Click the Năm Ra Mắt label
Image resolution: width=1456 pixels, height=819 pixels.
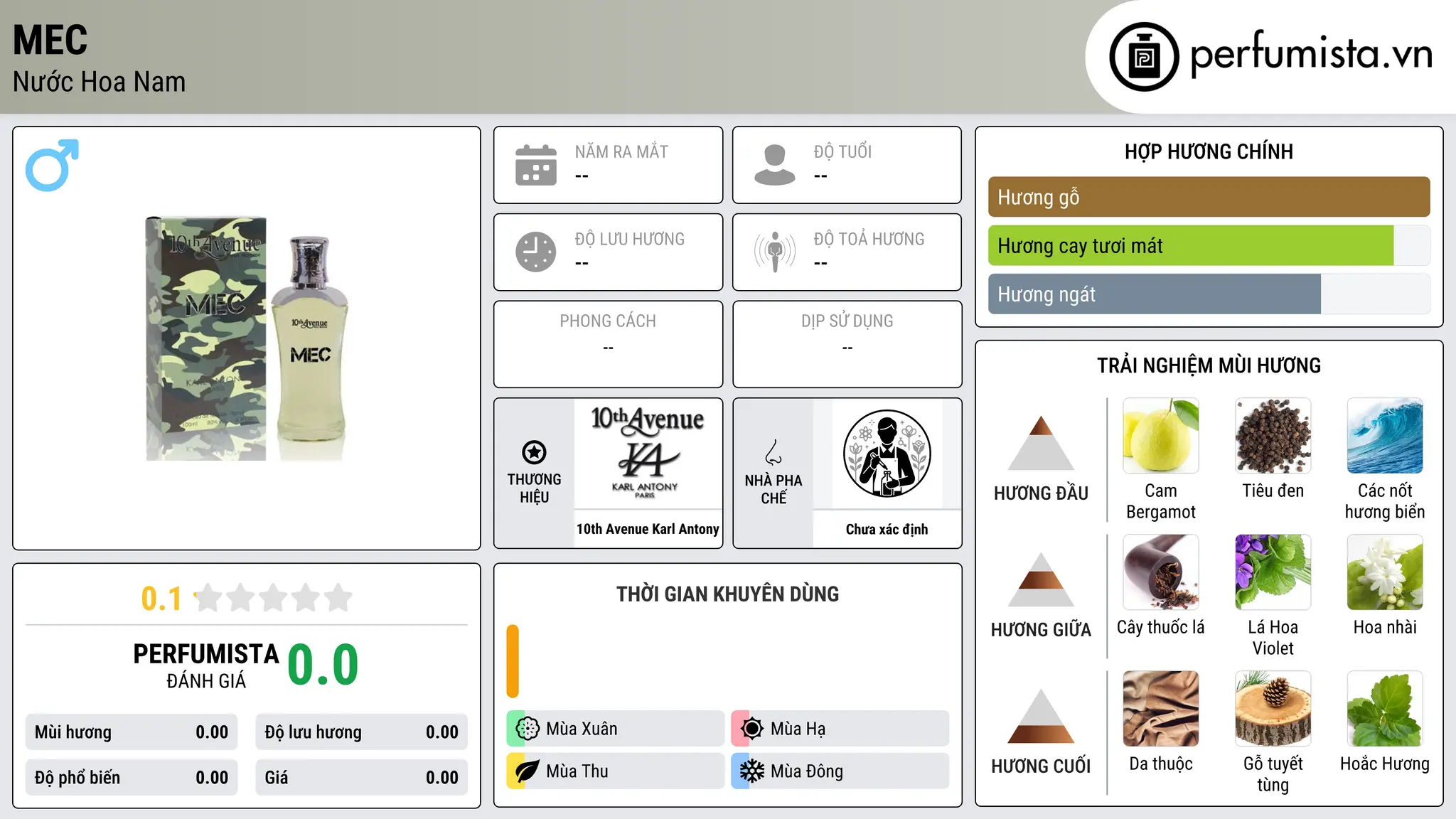[621, 151]
